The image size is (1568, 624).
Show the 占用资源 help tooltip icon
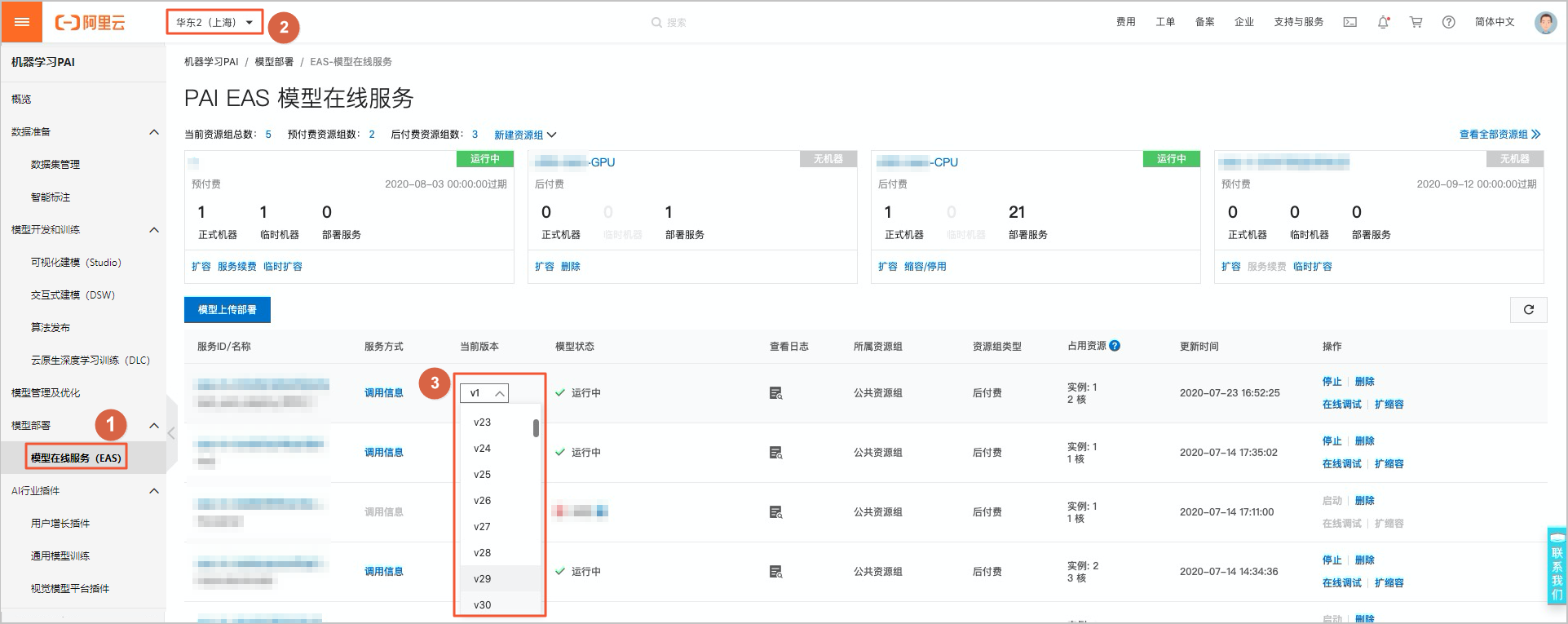pyautogui.click(x=1115, y=346)
